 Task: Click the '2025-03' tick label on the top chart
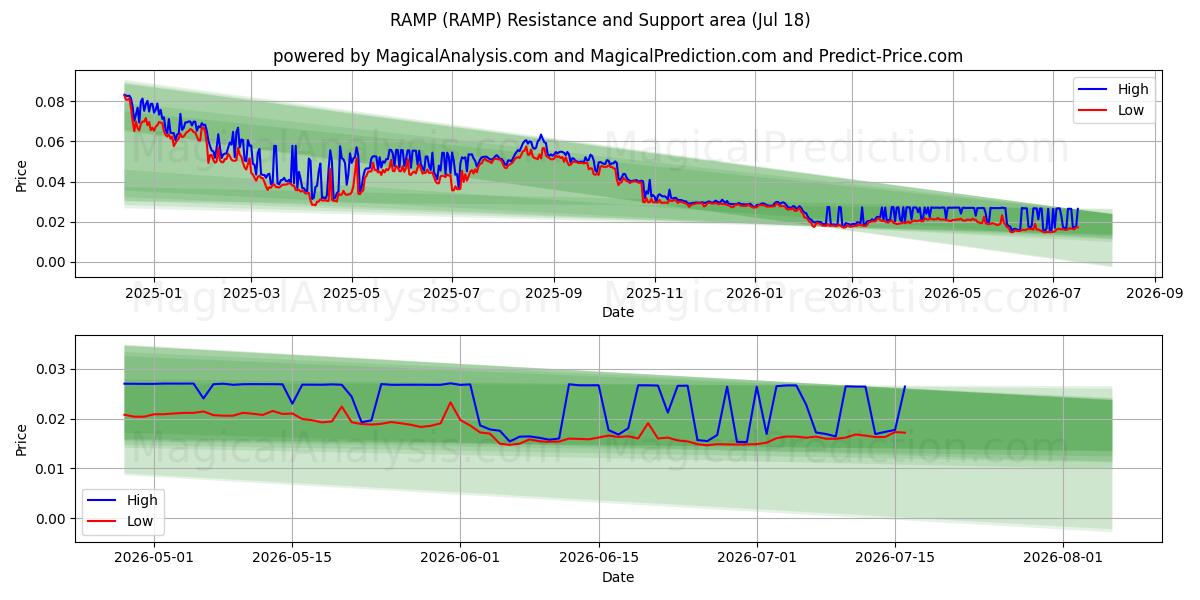coord(250,294)
